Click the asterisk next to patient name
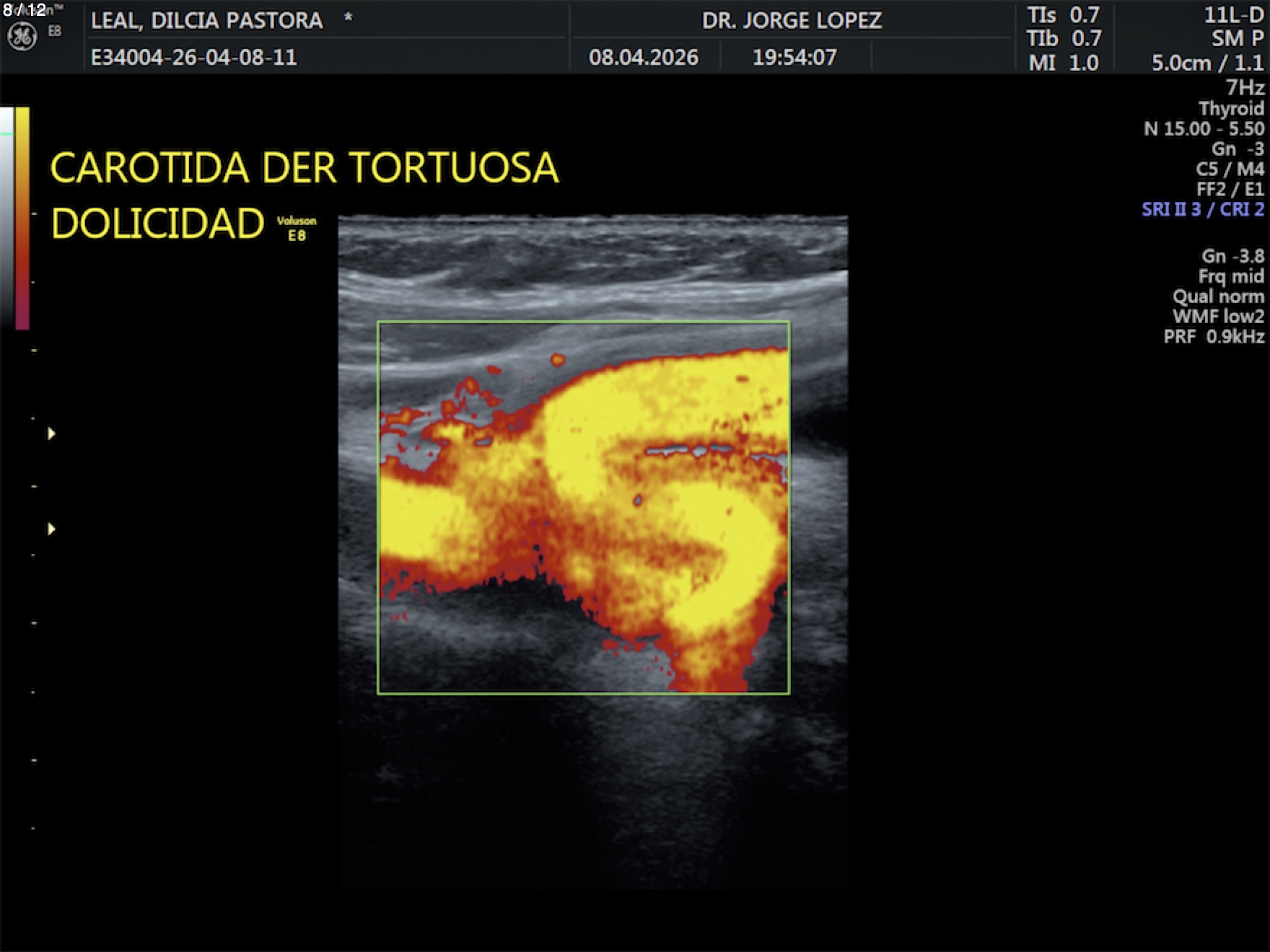Viewport: 1270px width, 952px height. pyautogui.click(x=348, y=19)
